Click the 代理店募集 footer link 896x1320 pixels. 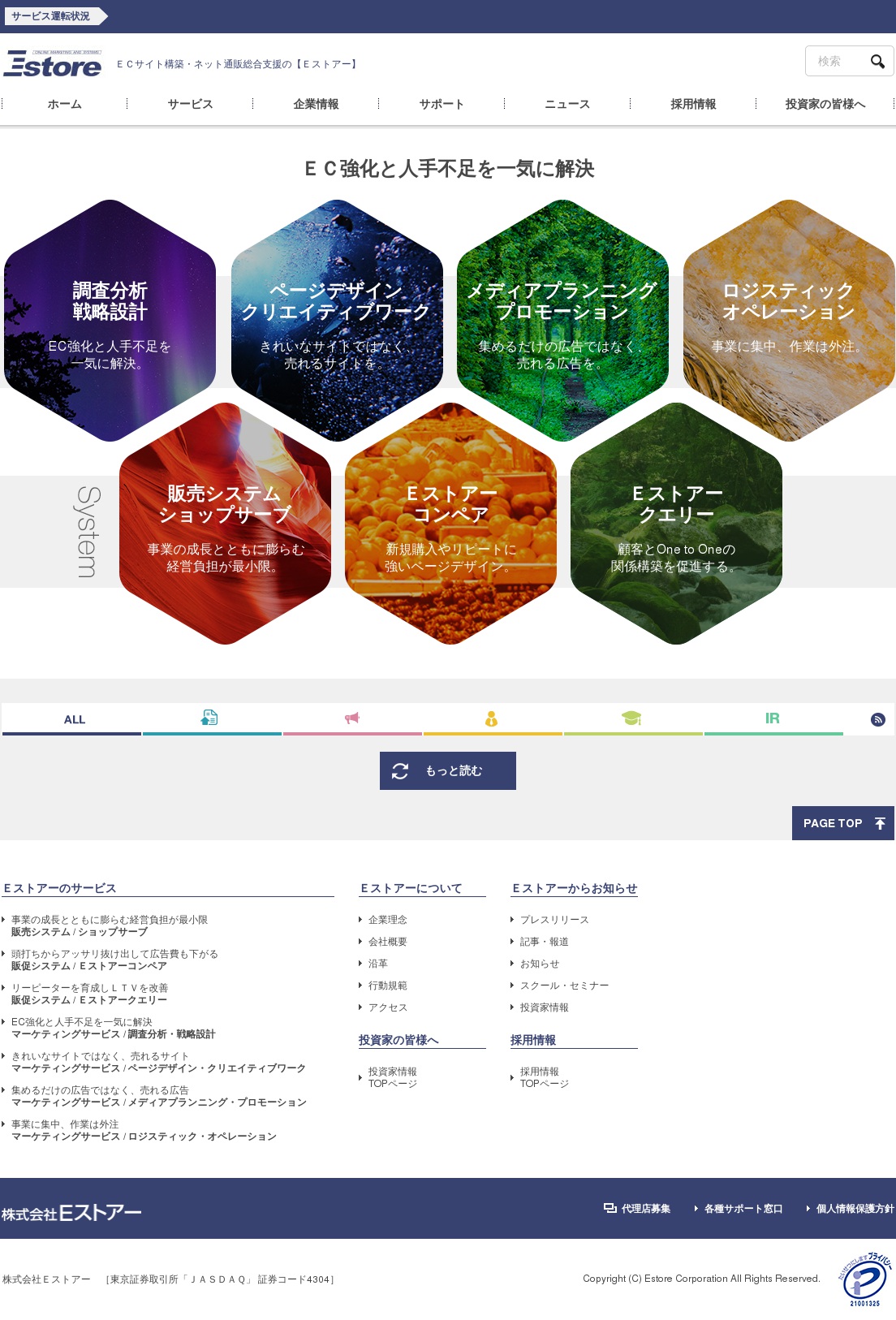pos(638,1209)
